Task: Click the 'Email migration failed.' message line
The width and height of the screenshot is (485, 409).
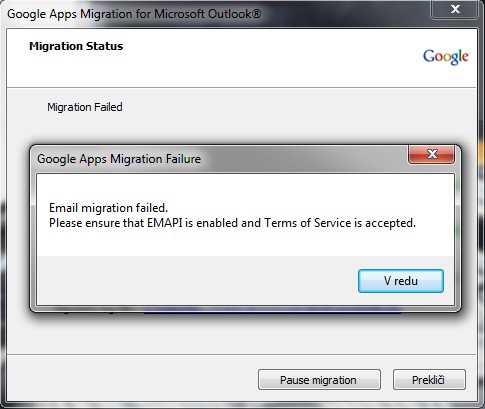Action: 108,208
